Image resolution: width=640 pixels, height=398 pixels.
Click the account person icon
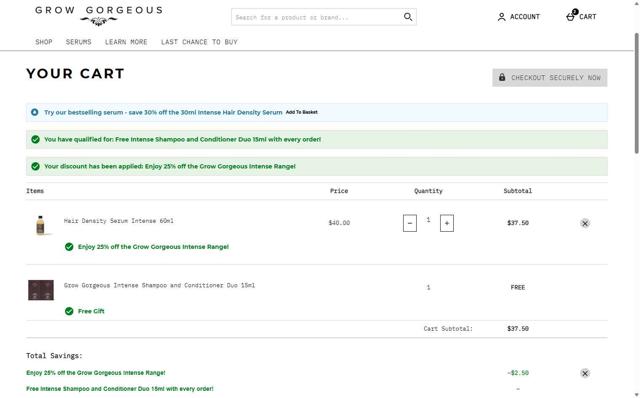point(502,17)
